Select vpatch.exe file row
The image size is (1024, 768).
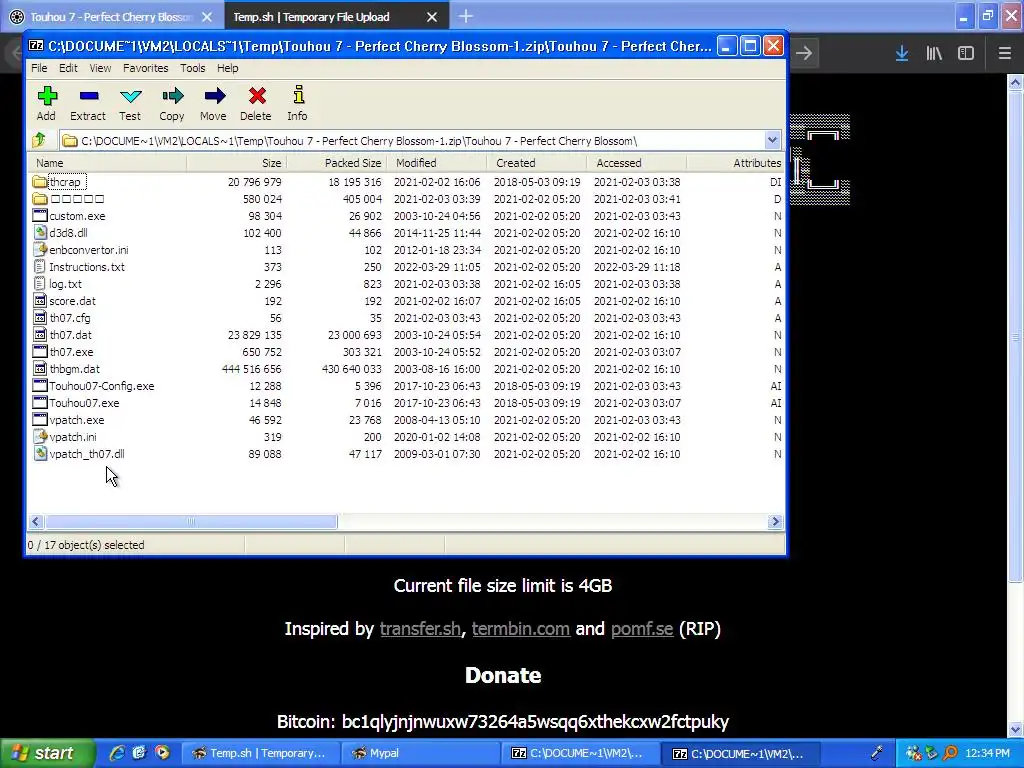click(406, 420)
